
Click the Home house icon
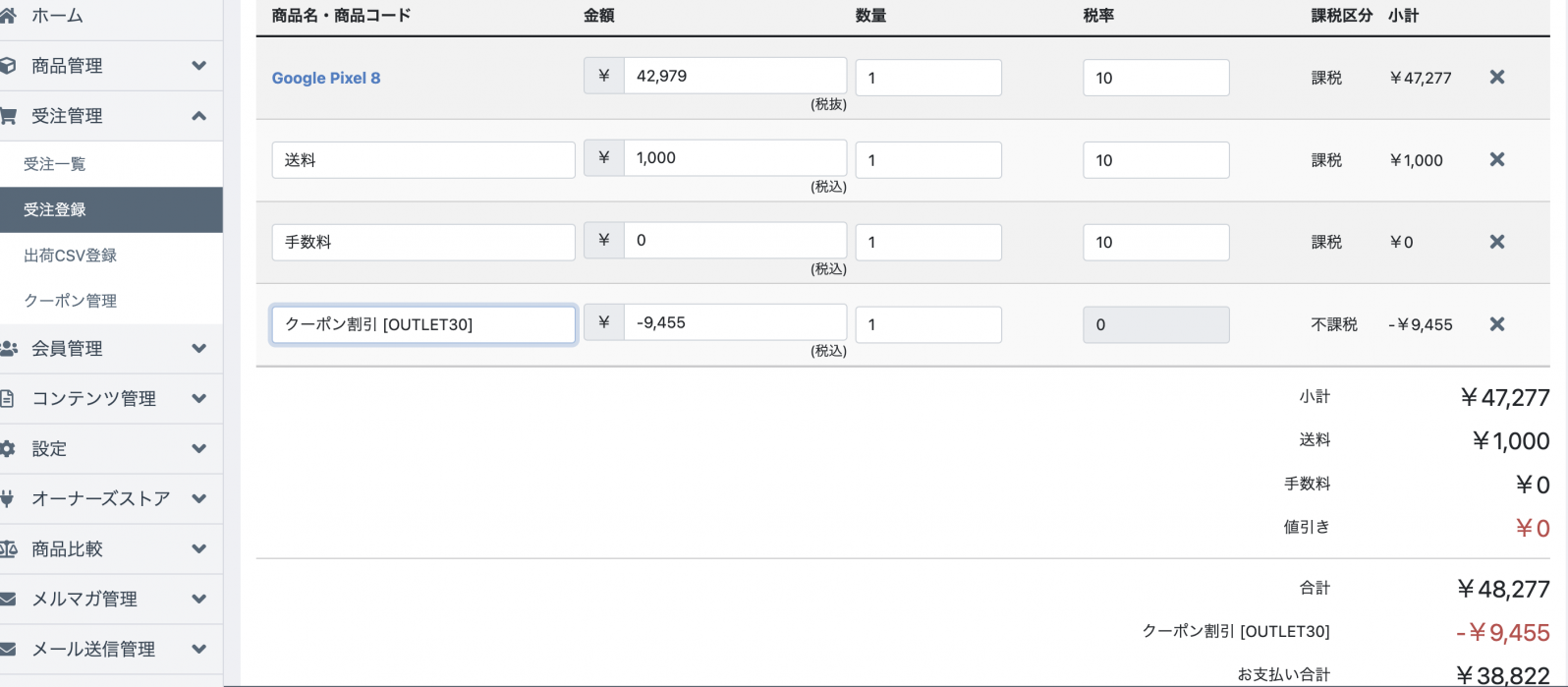pyautogui.click(x=8, y=16)
